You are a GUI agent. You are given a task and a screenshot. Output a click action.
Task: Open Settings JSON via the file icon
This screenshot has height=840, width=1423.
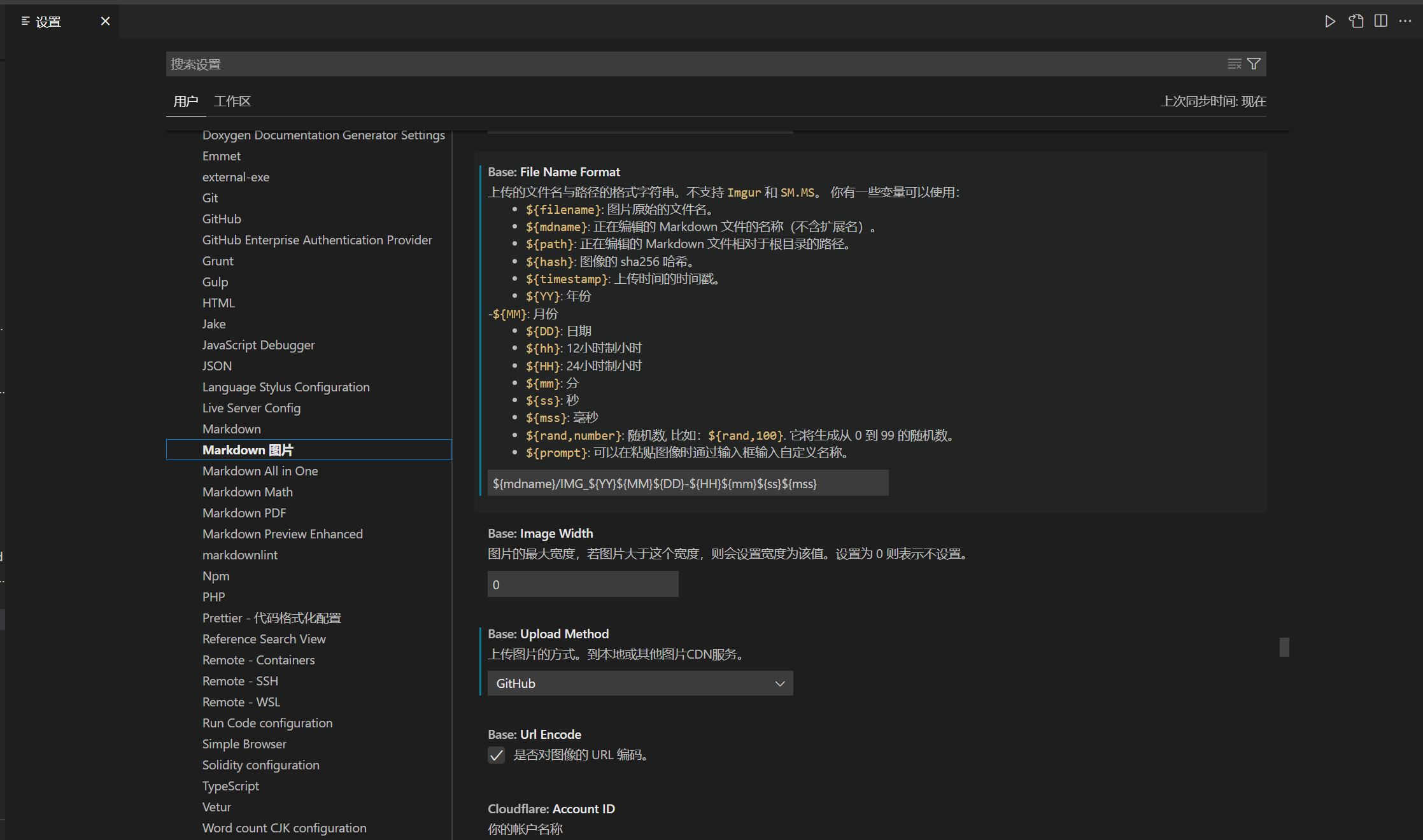click(1355, 21)
